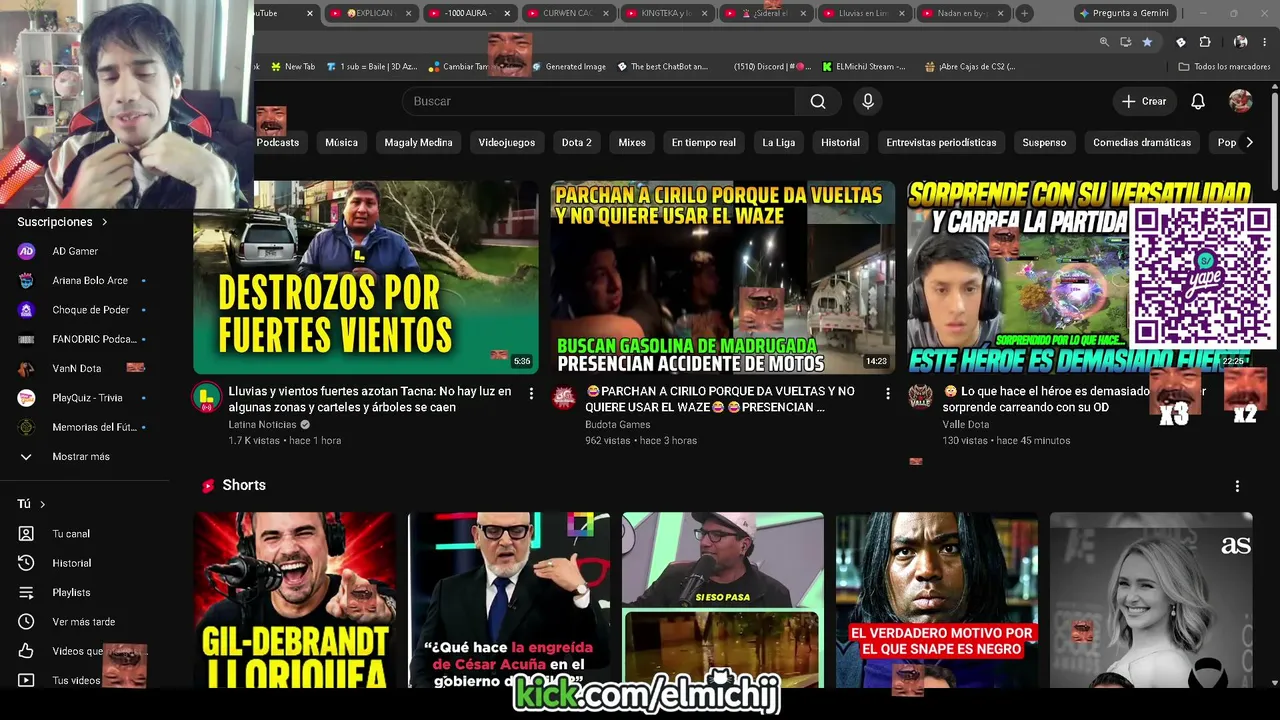This screenshot has height=720, width=1280.
Task: Select the Podcasts chip
Action: pos(277,142)
